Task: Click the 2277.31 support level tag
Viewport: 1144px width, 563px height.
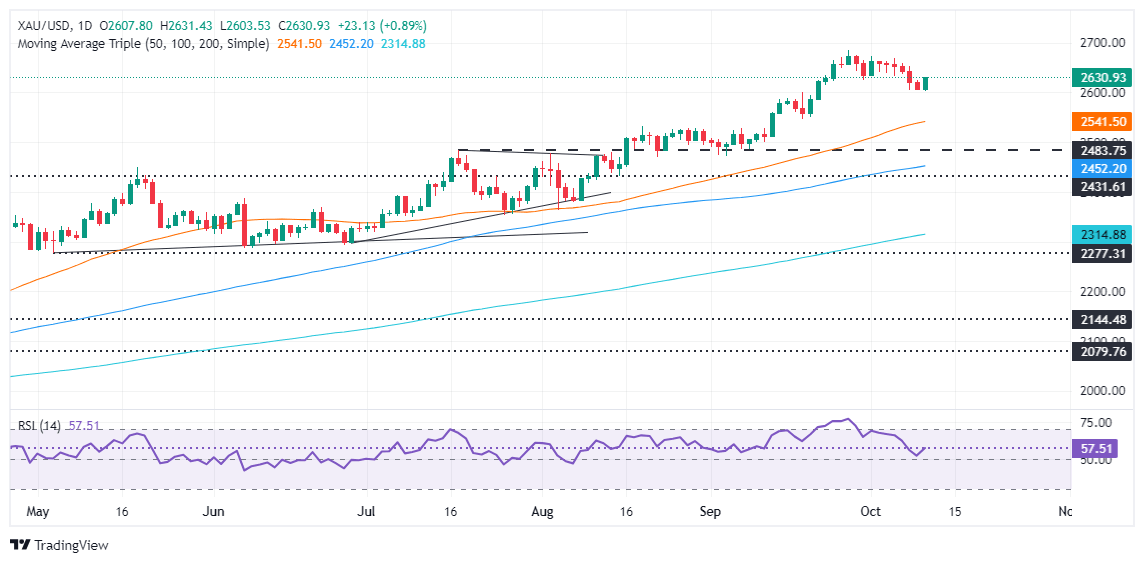Action: (x=1103, y=253)
